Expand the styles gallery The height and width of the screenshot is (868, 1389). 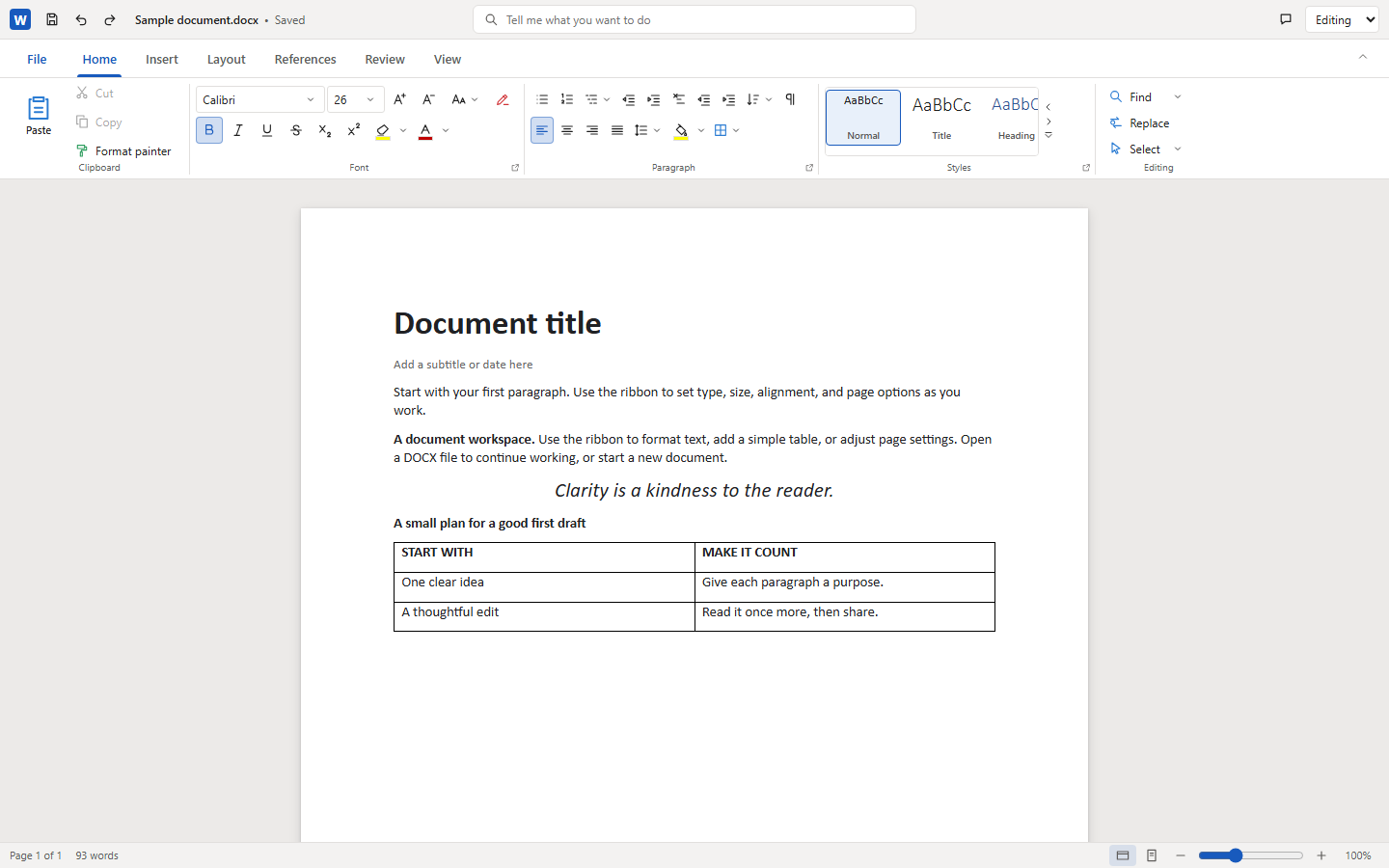coord(1049,135)
